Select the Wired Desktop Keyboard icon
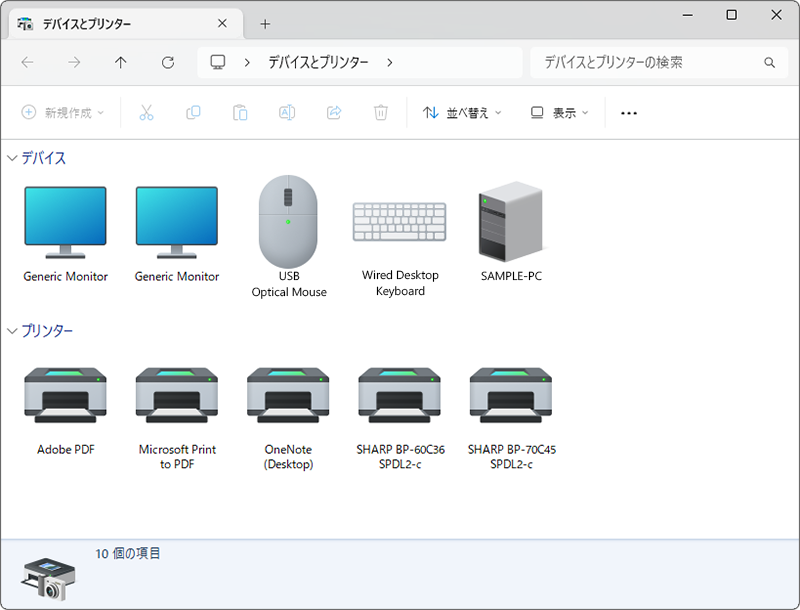This screenshot has width=800, height=610. point(399,222)
